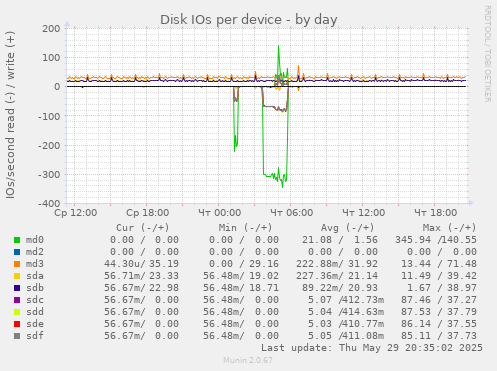Viewport: 497px width, 371px height.
Task: Click the 'Munin 2.0.67' footer text
Action: coord(248,360)
